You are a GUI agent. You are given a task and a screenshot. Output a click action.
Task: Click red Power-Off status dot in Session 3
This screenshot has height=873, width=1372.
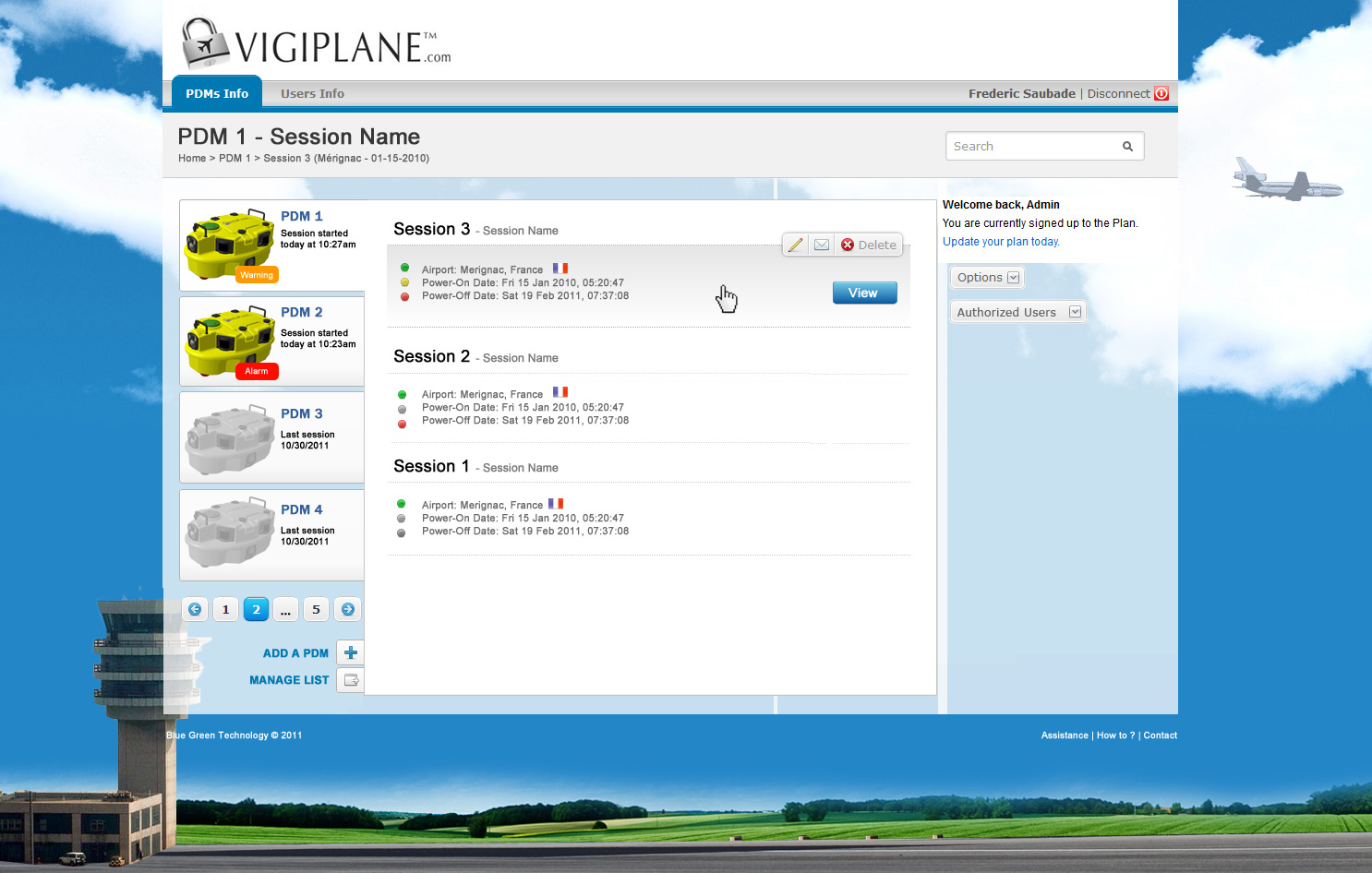click(404, 296)
